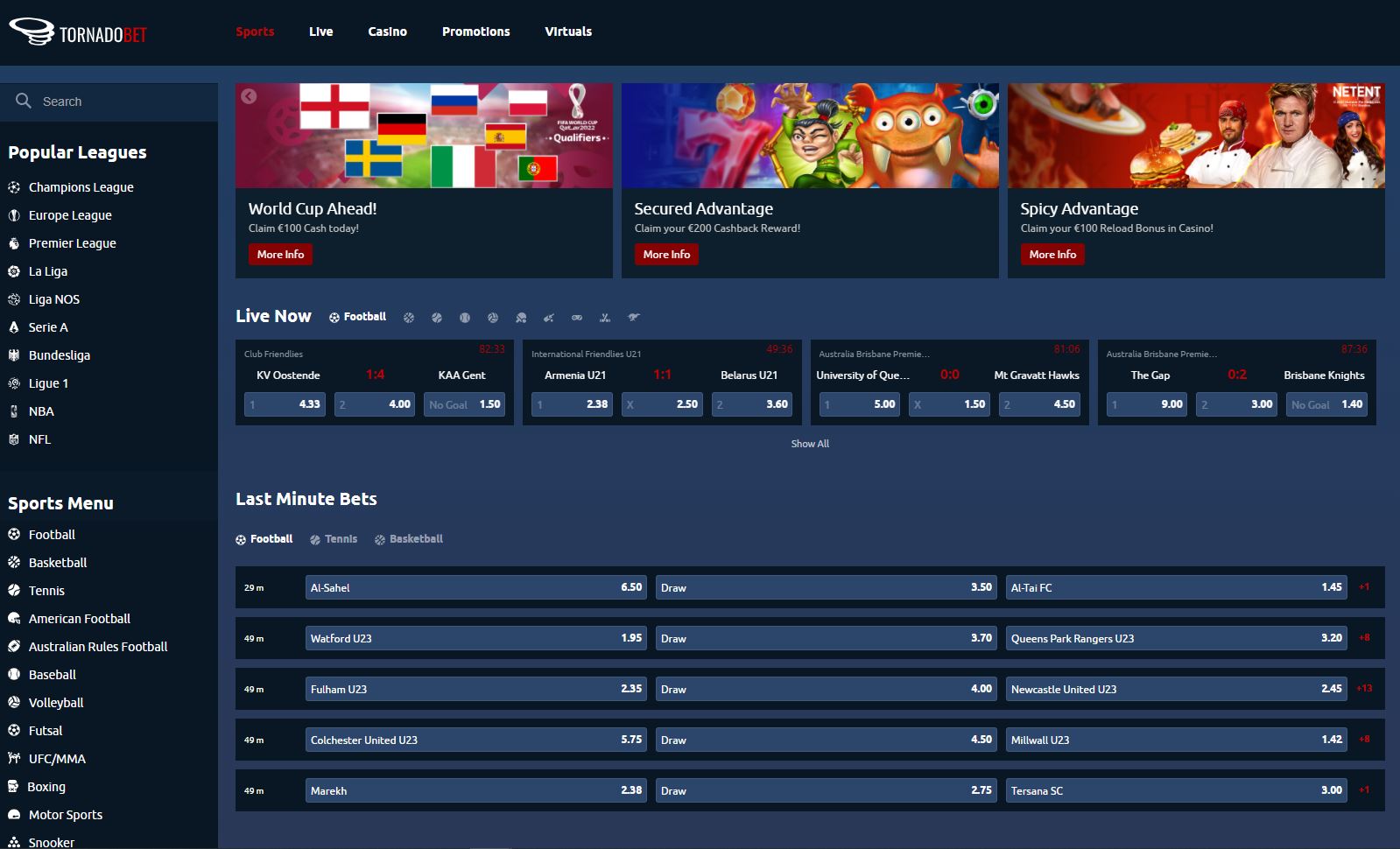
Task: Open Liga NOS in Popular Leagues
Action: click(54, 299)
